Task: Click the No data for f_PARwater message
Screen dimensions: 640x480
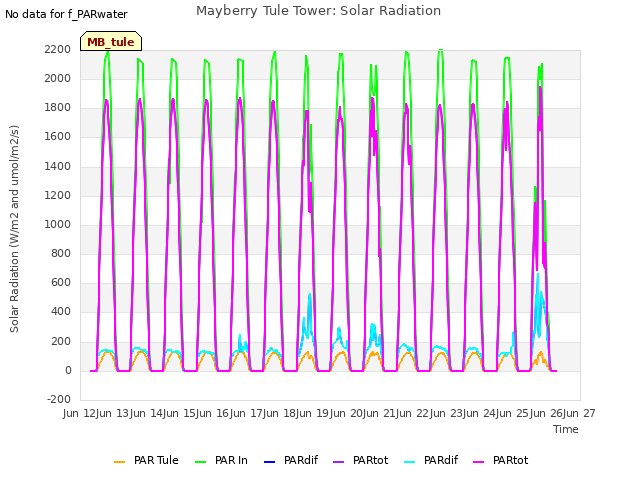Action: click(x=66, y=14)
